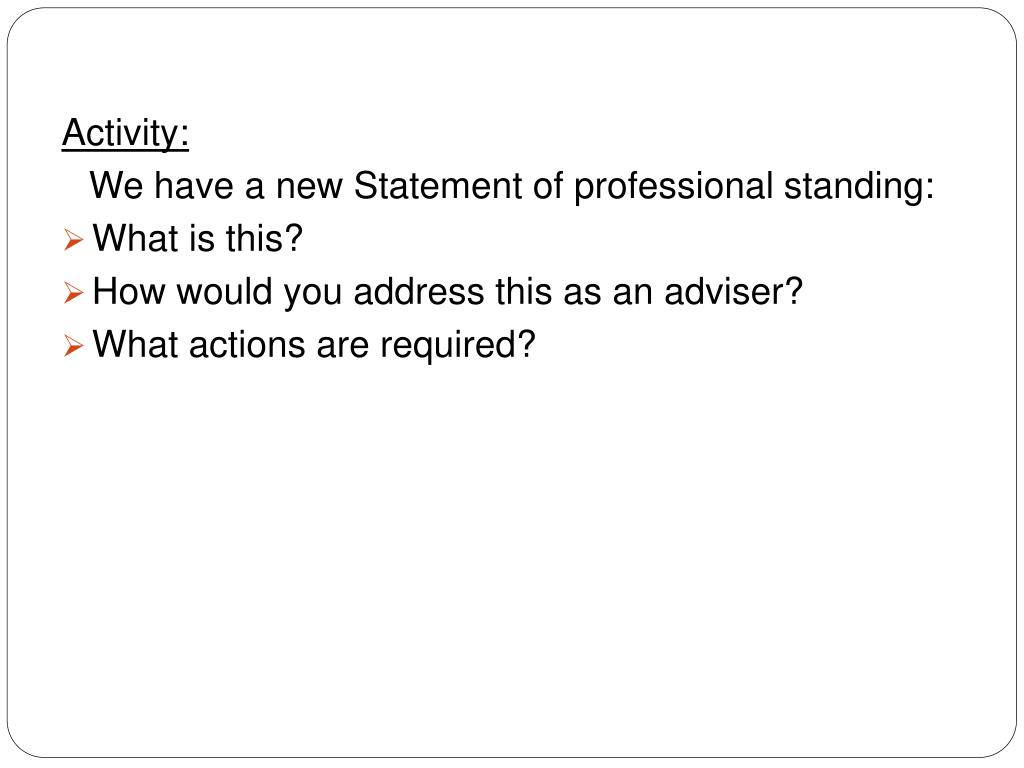Select the underlined 'Activity:' heading
Screen dimensions: 1024x768
coord(125,135)
